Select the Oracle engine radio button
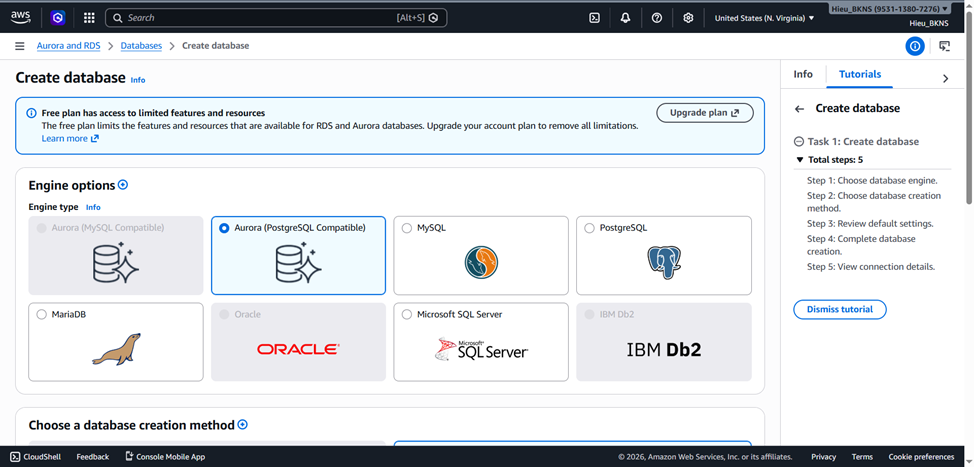 224,314
